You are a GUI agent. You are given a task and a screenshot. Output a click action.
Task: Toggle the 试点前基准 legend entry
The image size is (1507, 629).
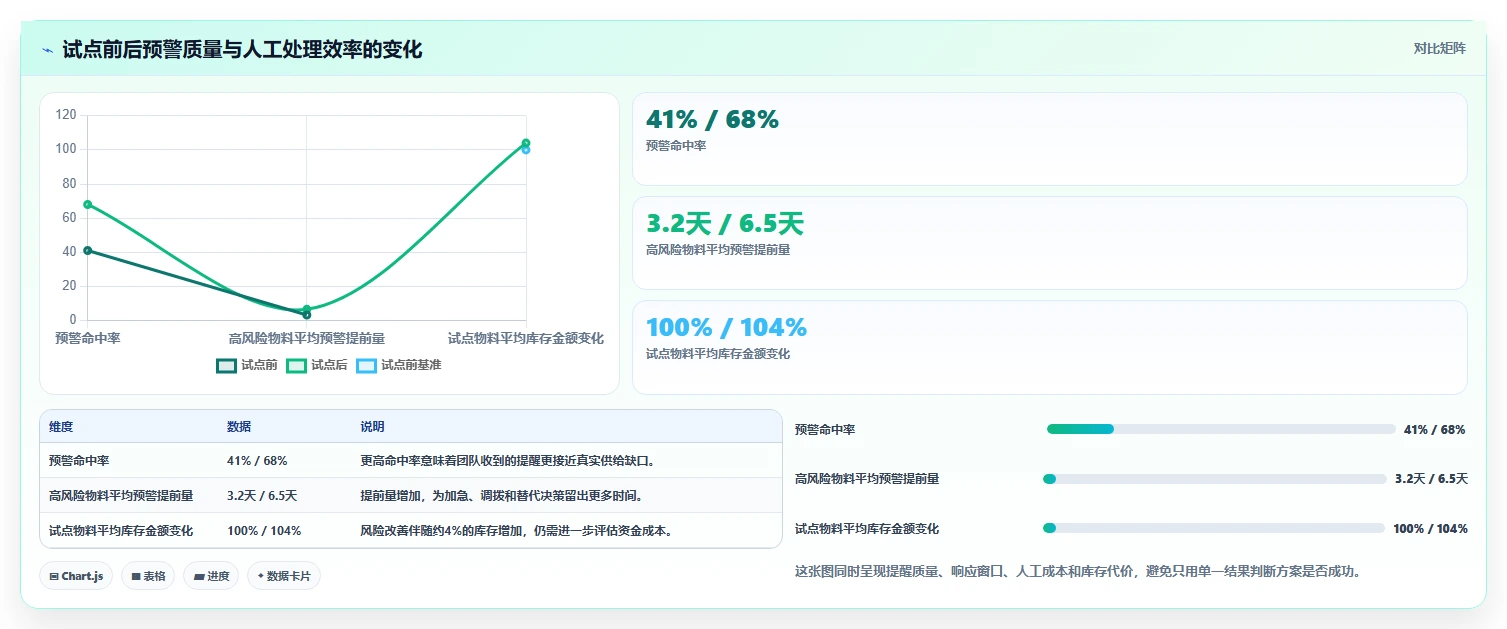(399, 365)
